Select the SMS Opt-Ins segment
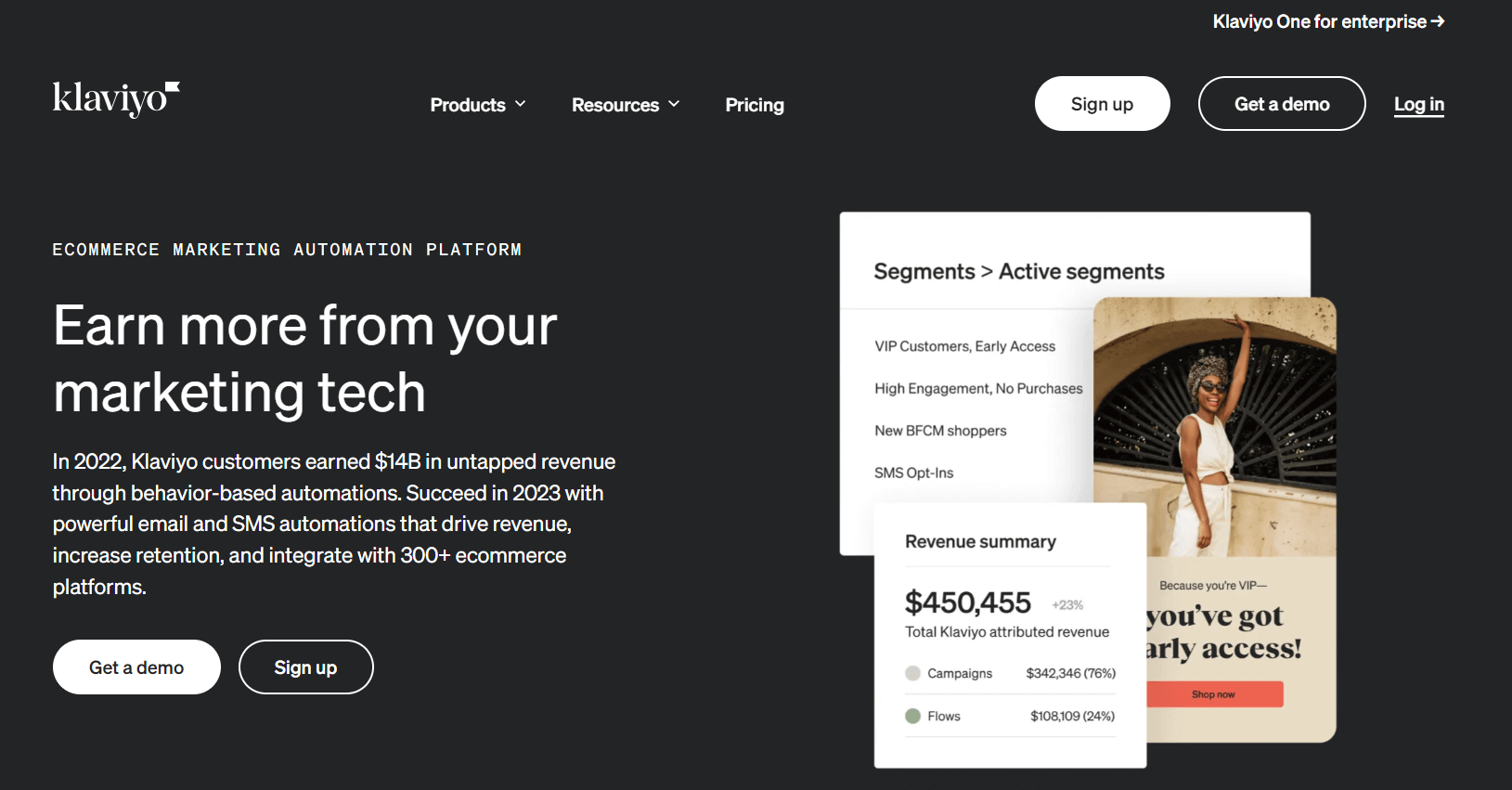 (915, 472)
